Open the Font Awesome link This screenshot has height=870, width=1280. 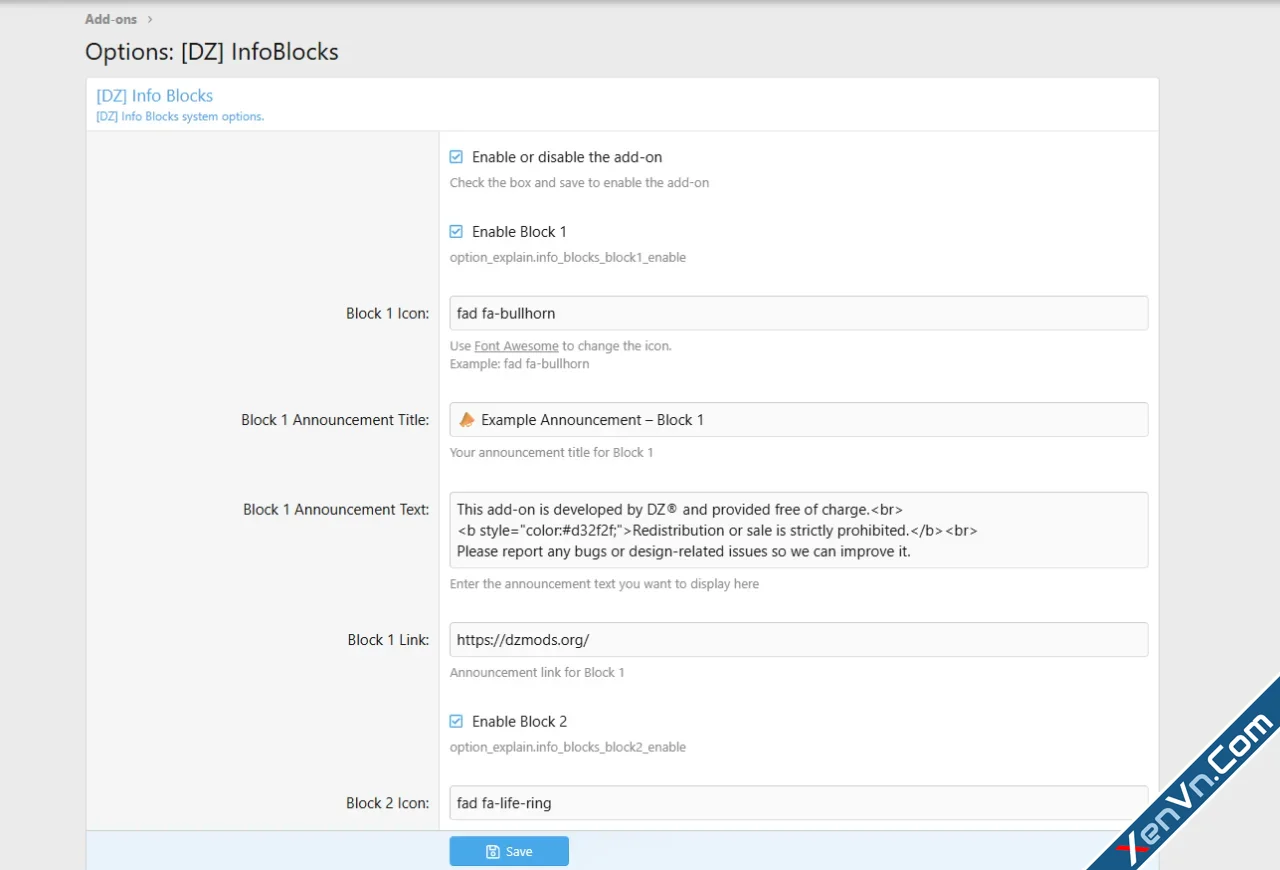pos(516,346)
